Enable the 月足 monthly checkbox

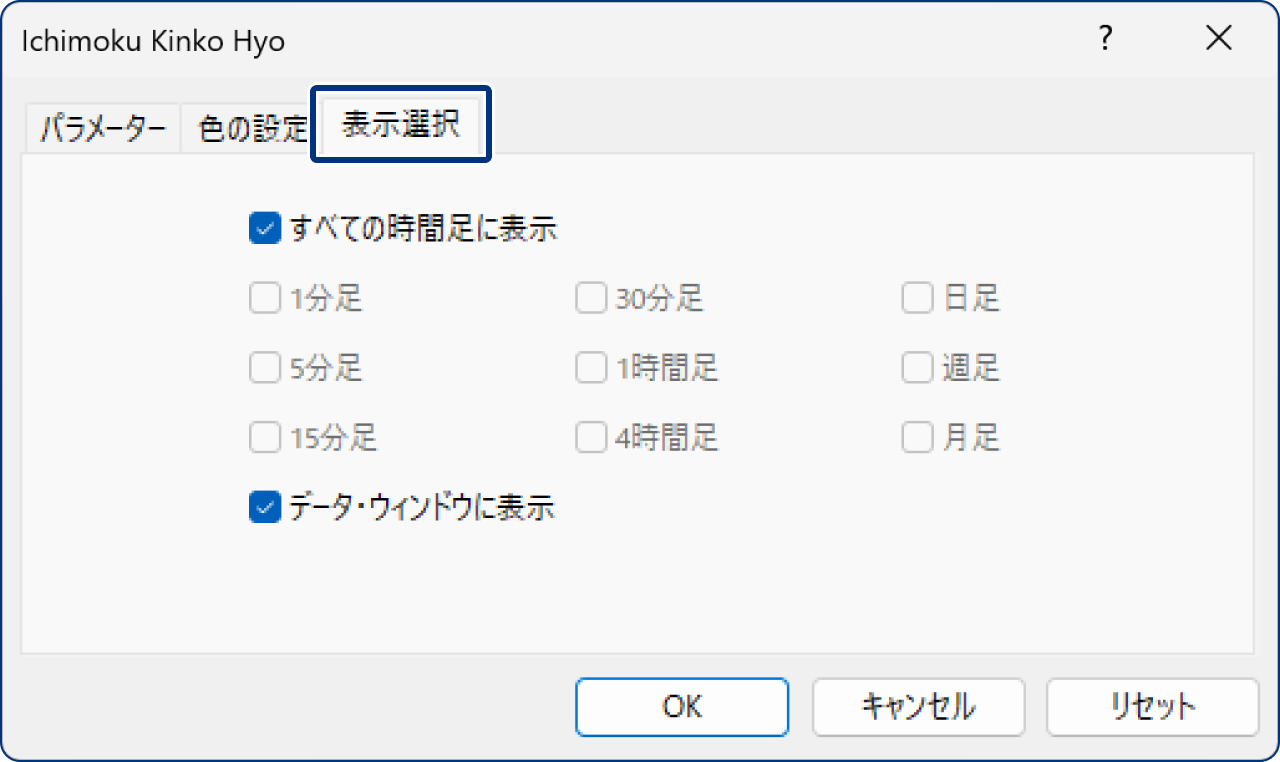tap(917, 437)
